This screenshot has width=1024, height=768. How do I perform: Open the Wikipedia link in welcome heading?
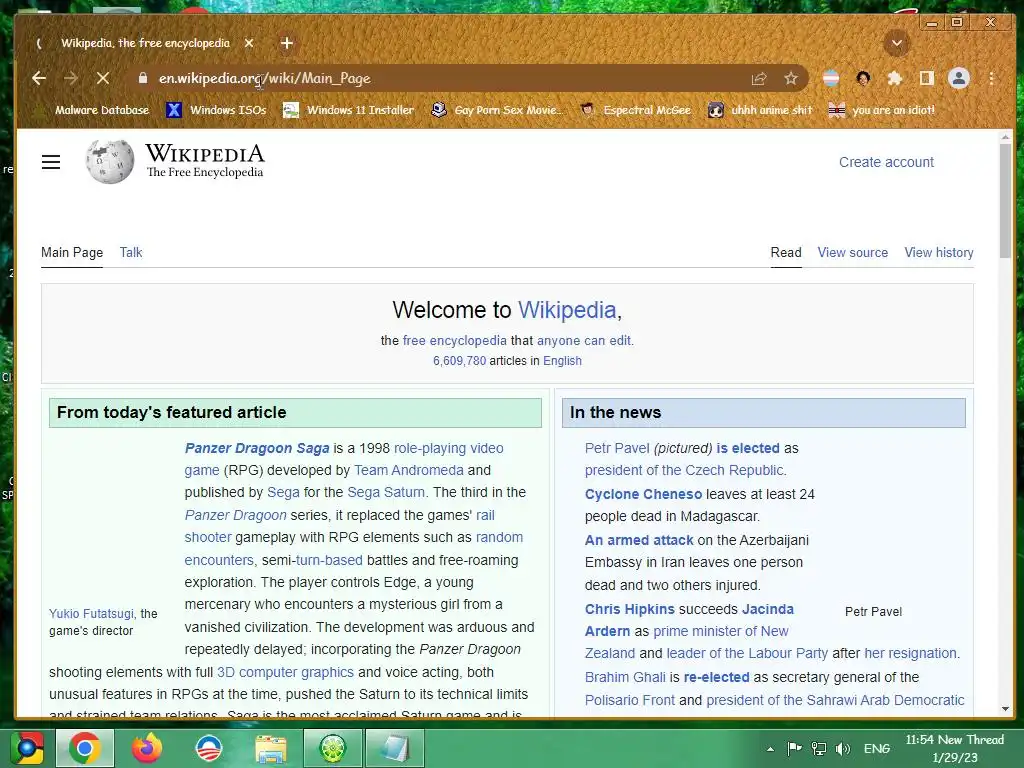(x=567, y=310)
